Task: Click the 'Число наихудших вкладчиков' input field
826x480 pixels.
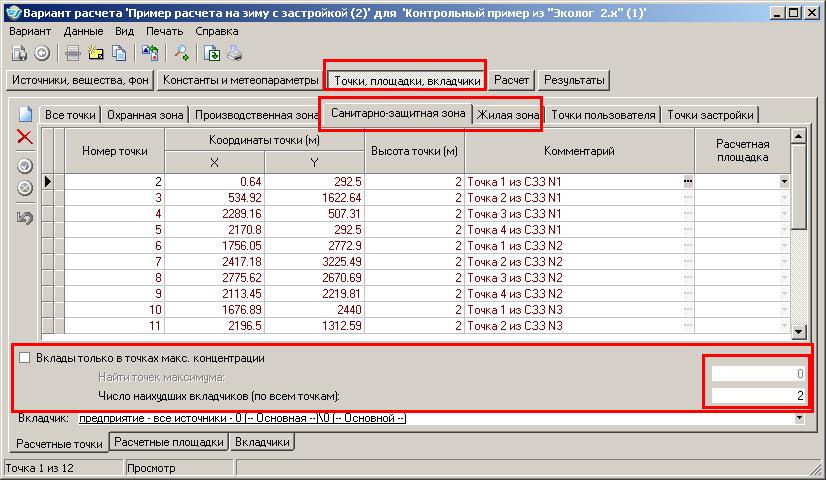Action: pos(755,396)
